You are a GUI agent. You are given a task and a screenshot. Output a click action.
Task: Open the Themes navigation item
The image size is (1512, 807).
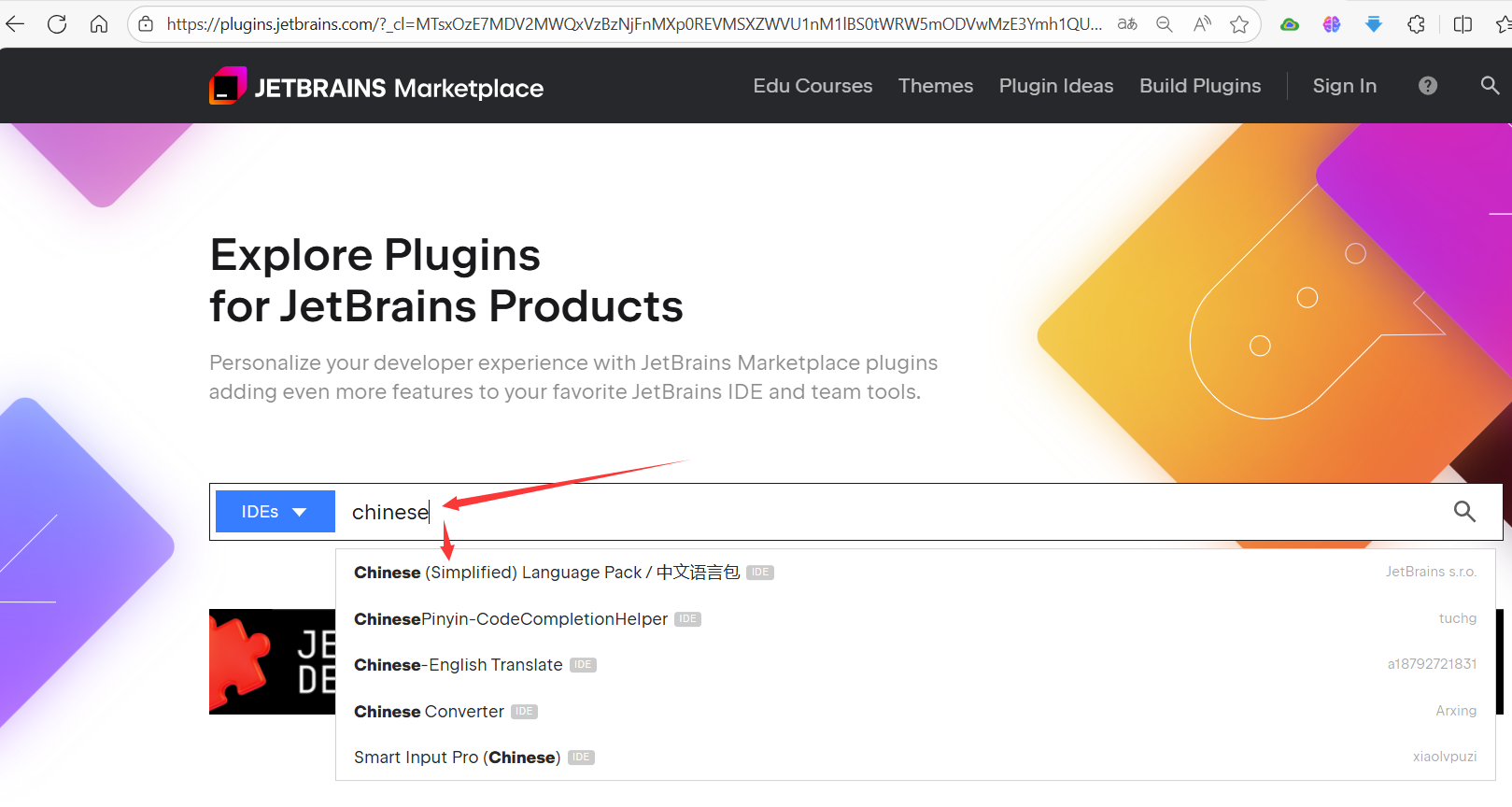point(936,86)
